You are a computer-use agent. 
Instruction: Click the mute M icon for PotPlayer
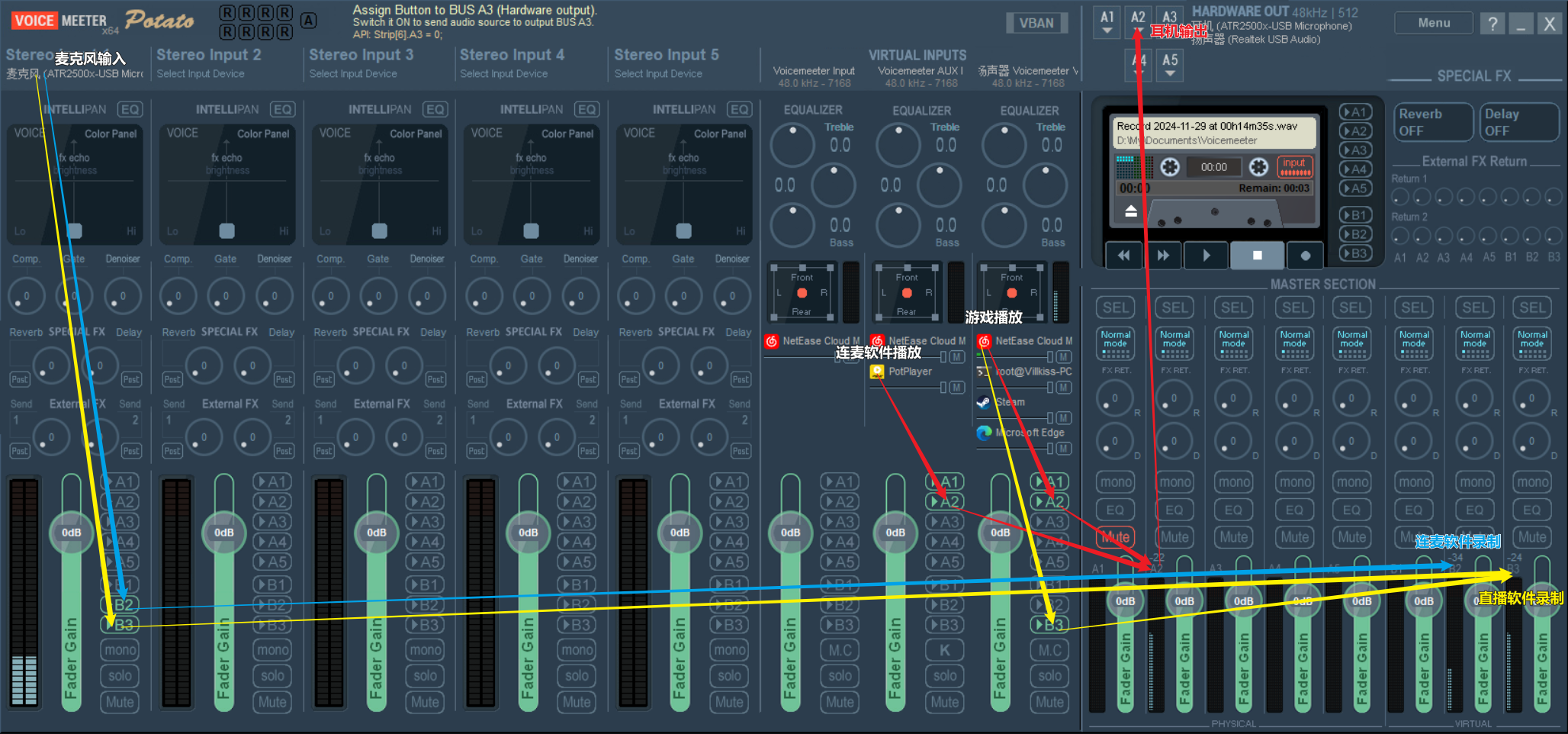click(x=956, y=388)
